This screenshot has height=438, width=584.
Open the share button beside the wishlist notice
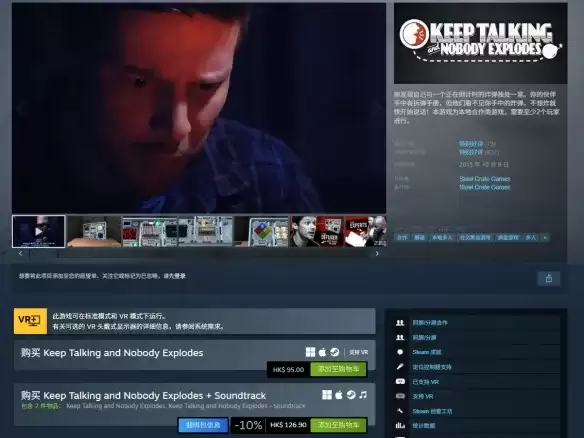[x=549, y=279]
